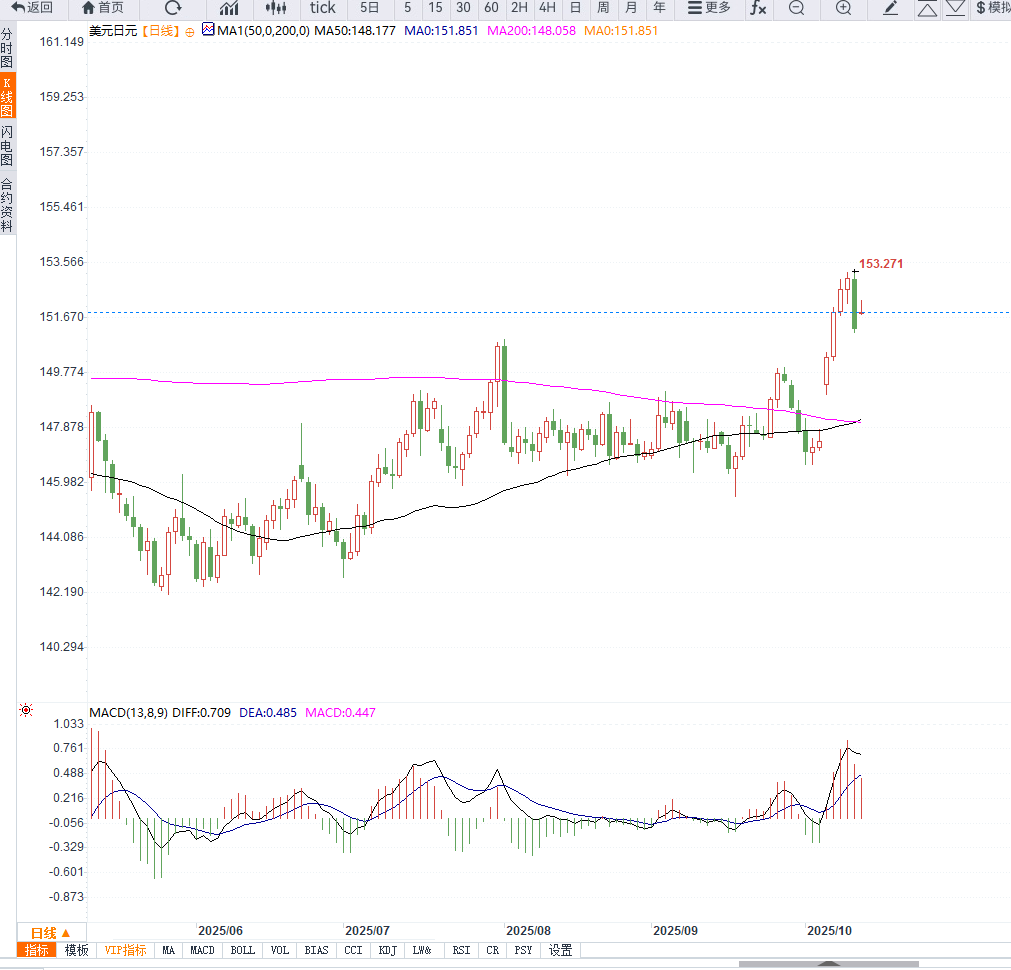Click the orange circle icon beside 日线 label
Viewport: 1011px width, 970px height.
190,32
